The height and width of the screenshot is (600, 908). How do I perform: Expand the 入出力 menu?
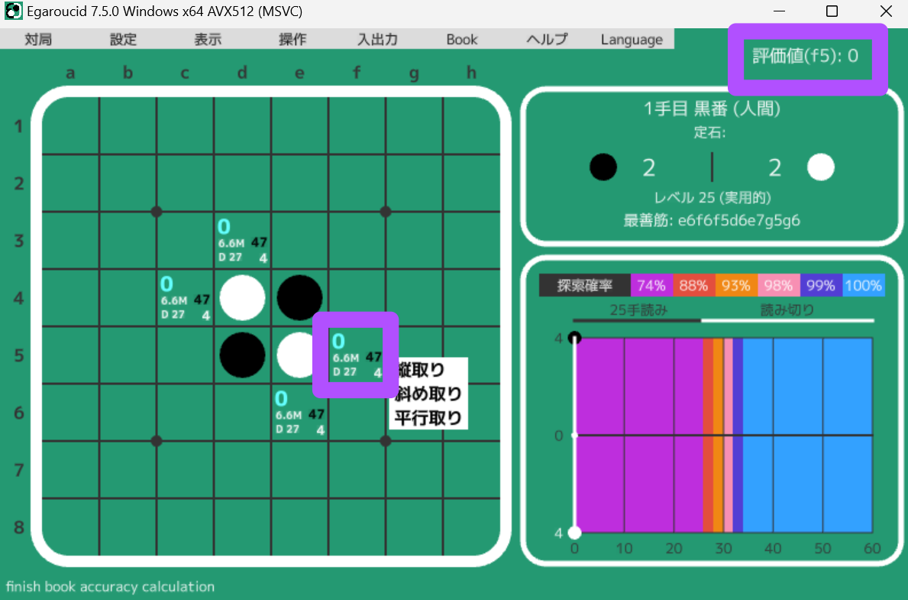tap(377, 40)
